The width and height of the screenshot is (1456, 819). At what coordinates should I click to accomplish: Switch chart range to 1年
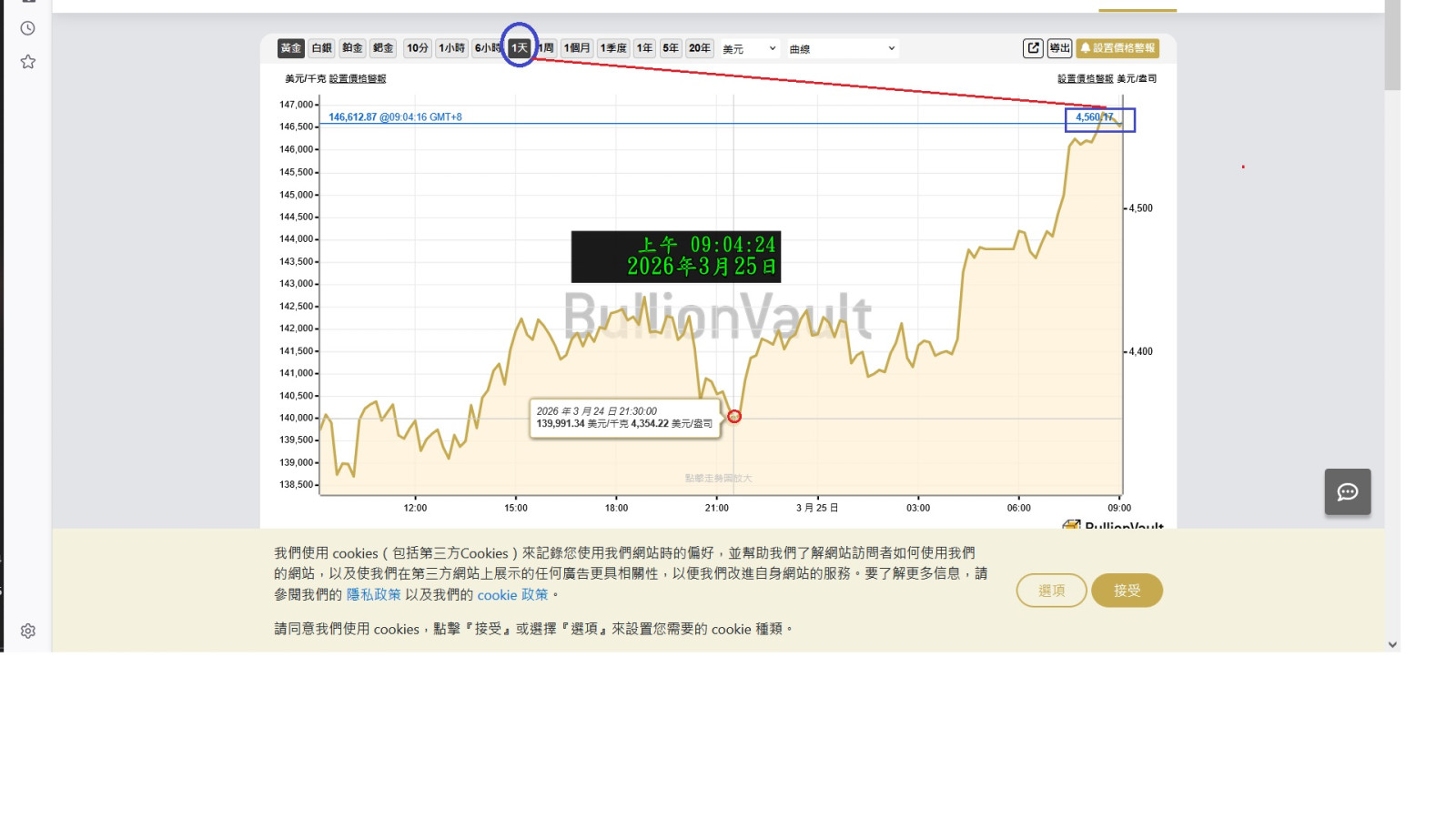[645, 48]
